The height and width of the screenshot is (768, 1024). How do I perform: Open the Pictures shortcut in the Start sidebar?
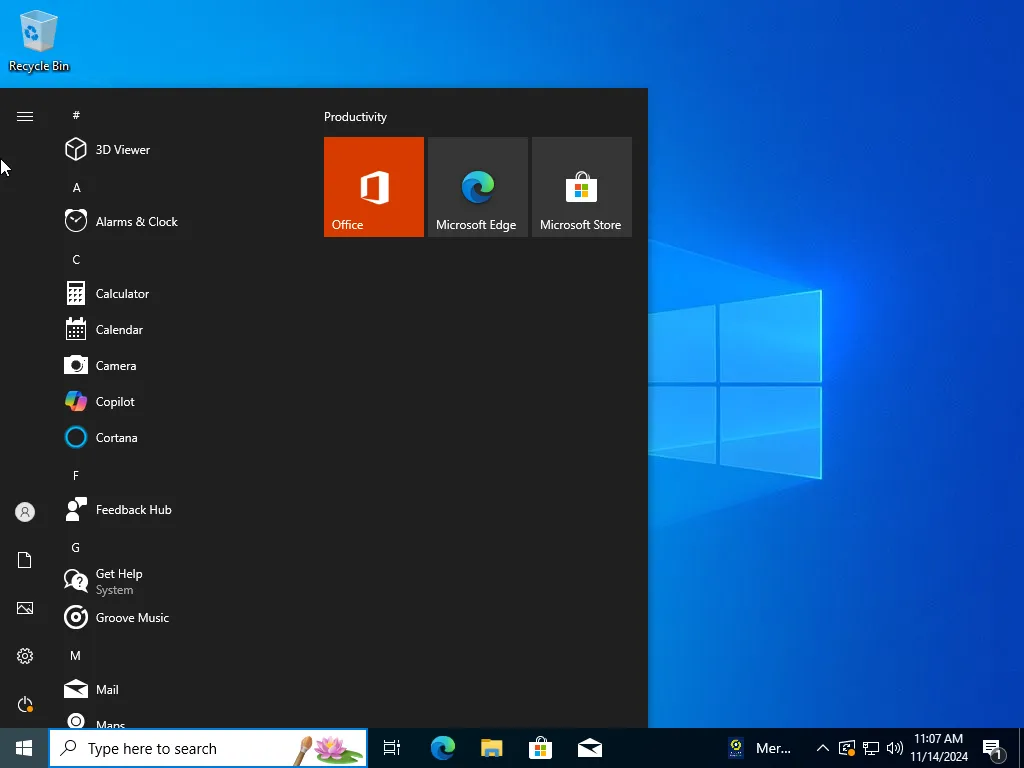pyautogui.click(x=24, y=608)
